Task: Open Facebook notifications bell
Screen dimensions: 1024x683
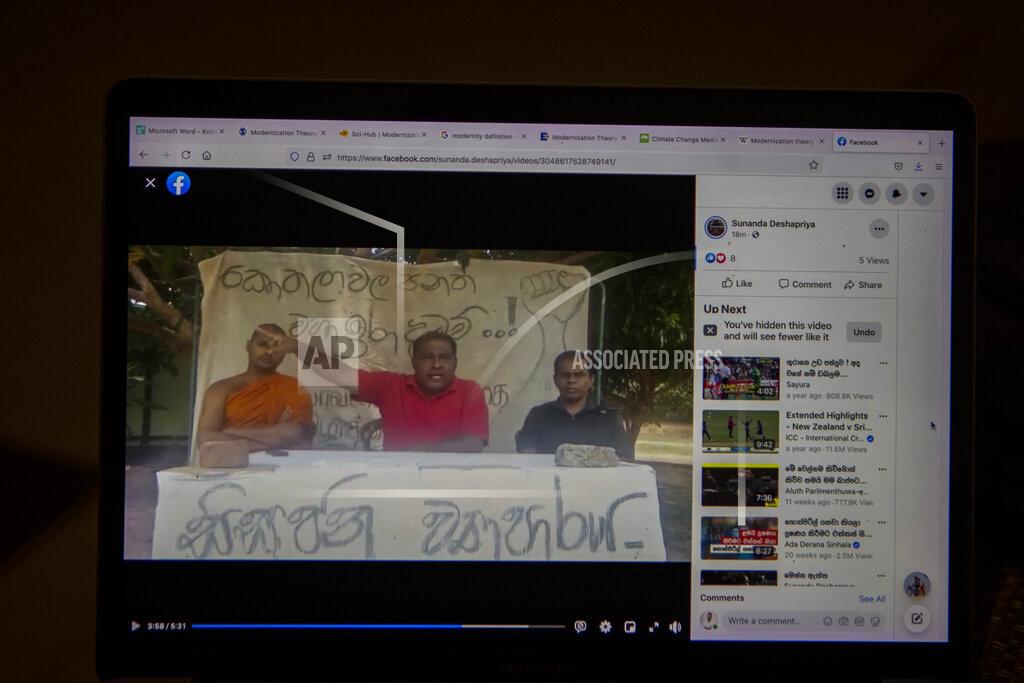Action: (x=896, y=194)
